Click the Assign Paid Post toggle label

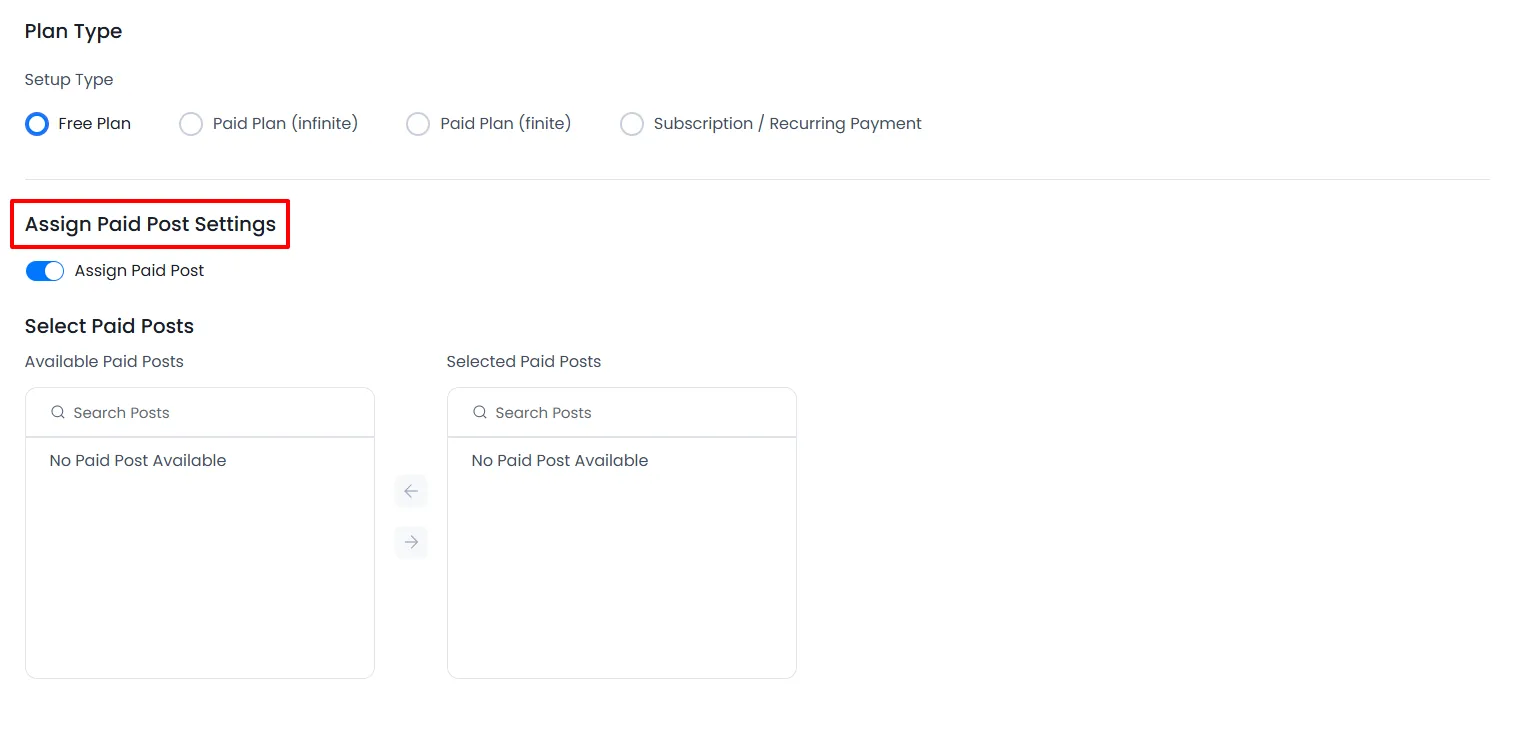click(139, 270)
